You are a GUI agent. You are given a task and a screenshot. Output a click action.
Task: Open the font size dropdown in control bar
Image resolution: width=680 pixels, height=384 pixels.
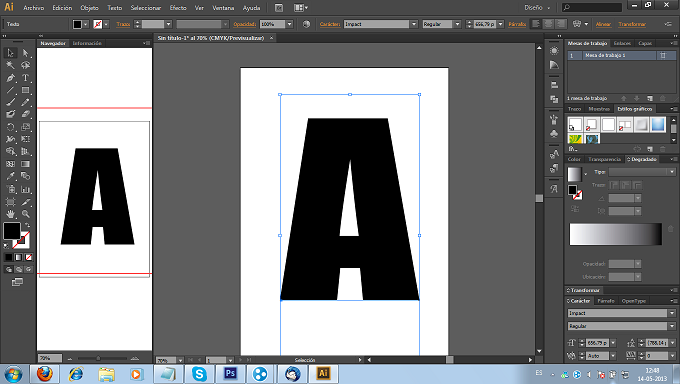pyautogui.click(x=500, y=24)
